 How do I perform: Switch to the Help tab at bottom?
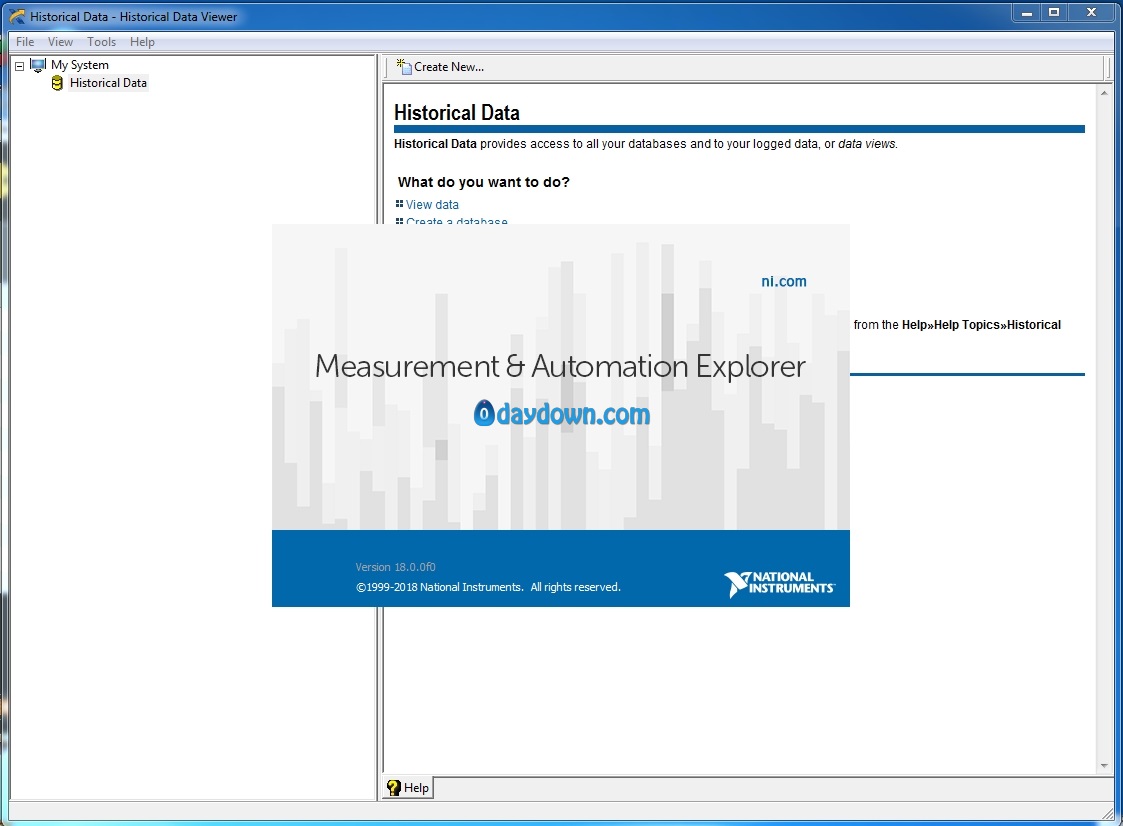(408, 787)
